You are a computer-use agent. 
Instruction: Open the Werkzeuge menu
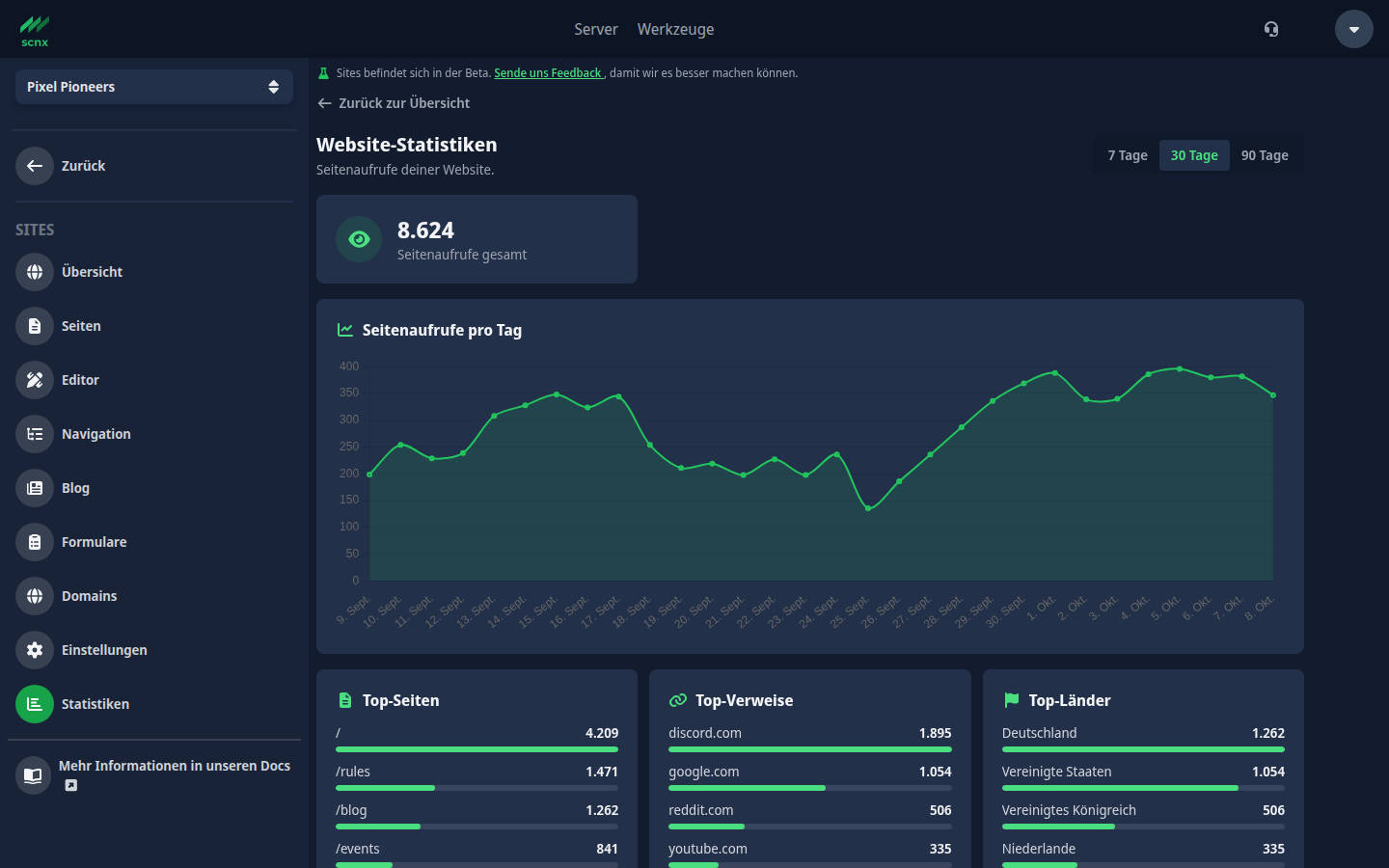[676, 29]
